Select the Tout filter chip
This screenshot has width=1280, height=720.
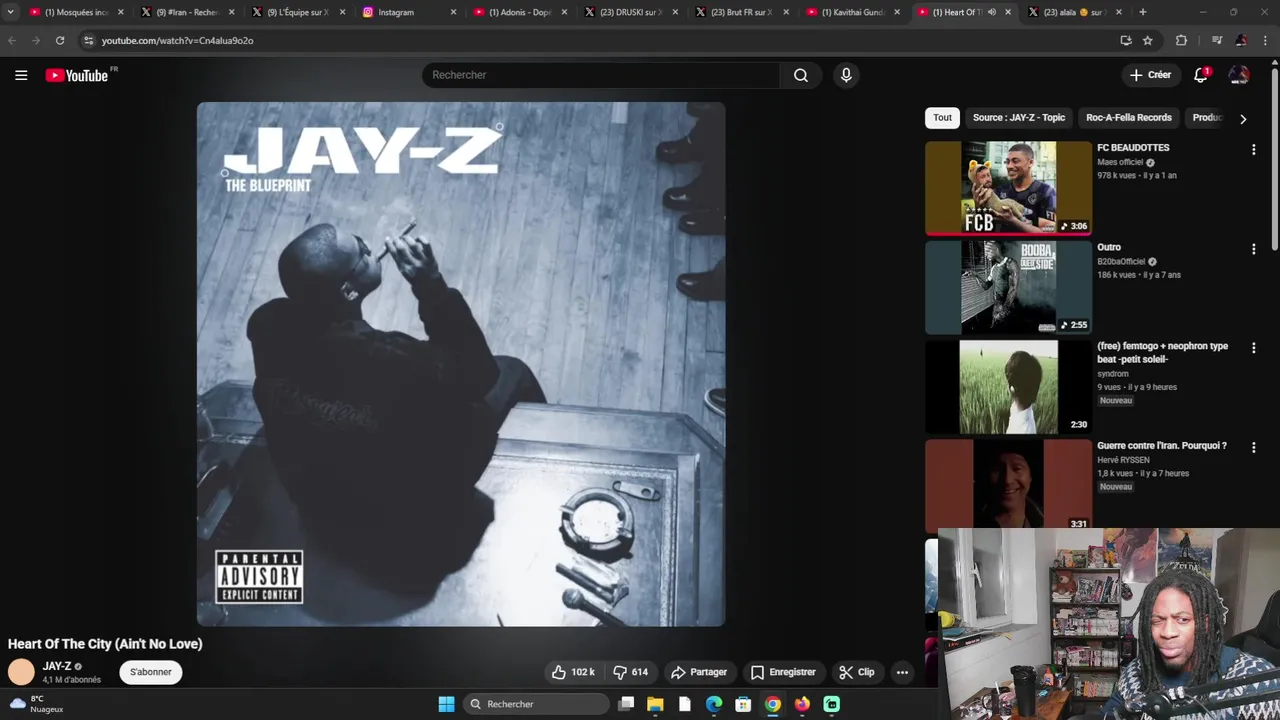(943, 117)
